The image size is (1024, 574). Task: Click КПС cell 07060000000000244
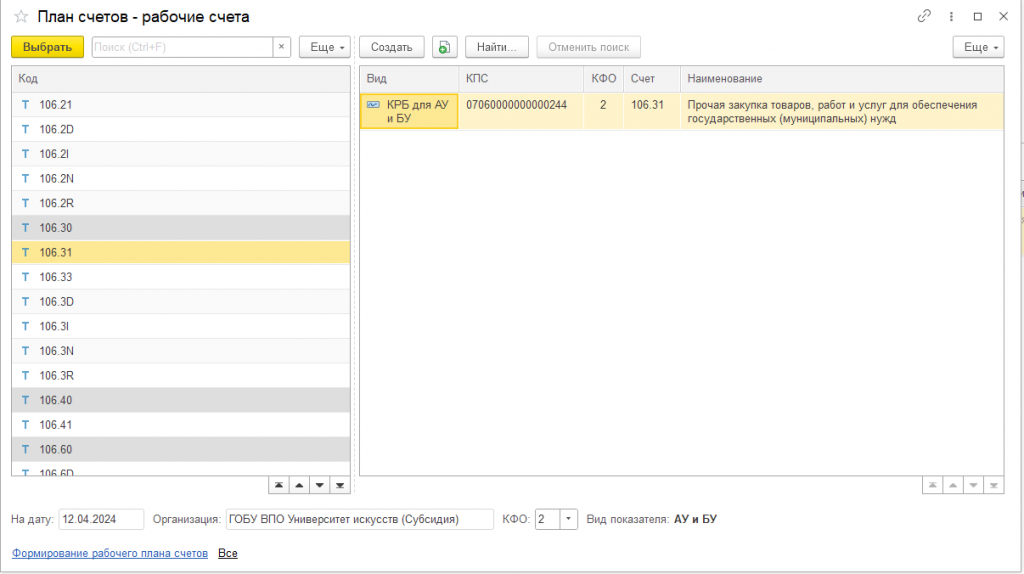[521, 111]
